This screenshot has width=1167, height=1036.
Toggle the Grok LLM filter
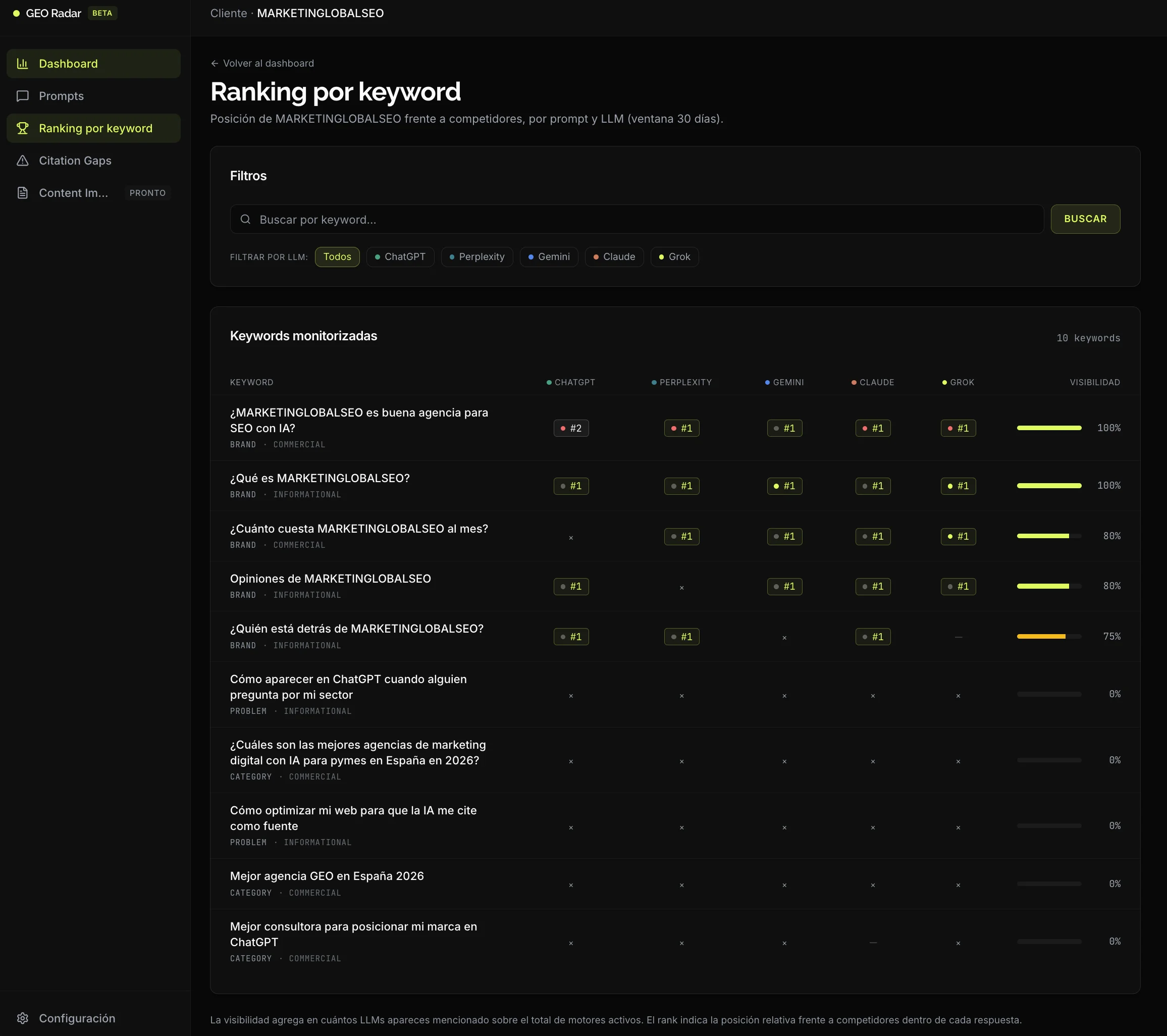[674, 256]
